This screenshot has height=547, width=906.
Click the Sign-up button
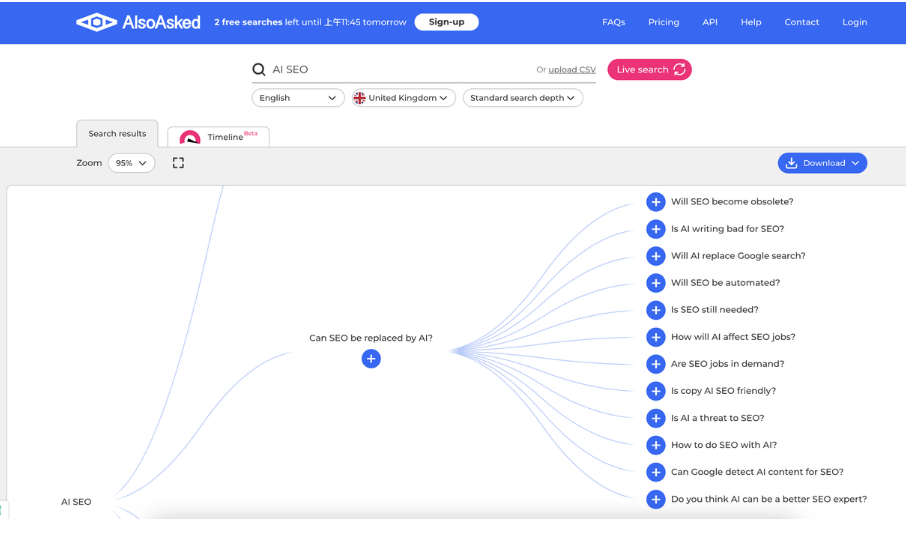(446, 22)
